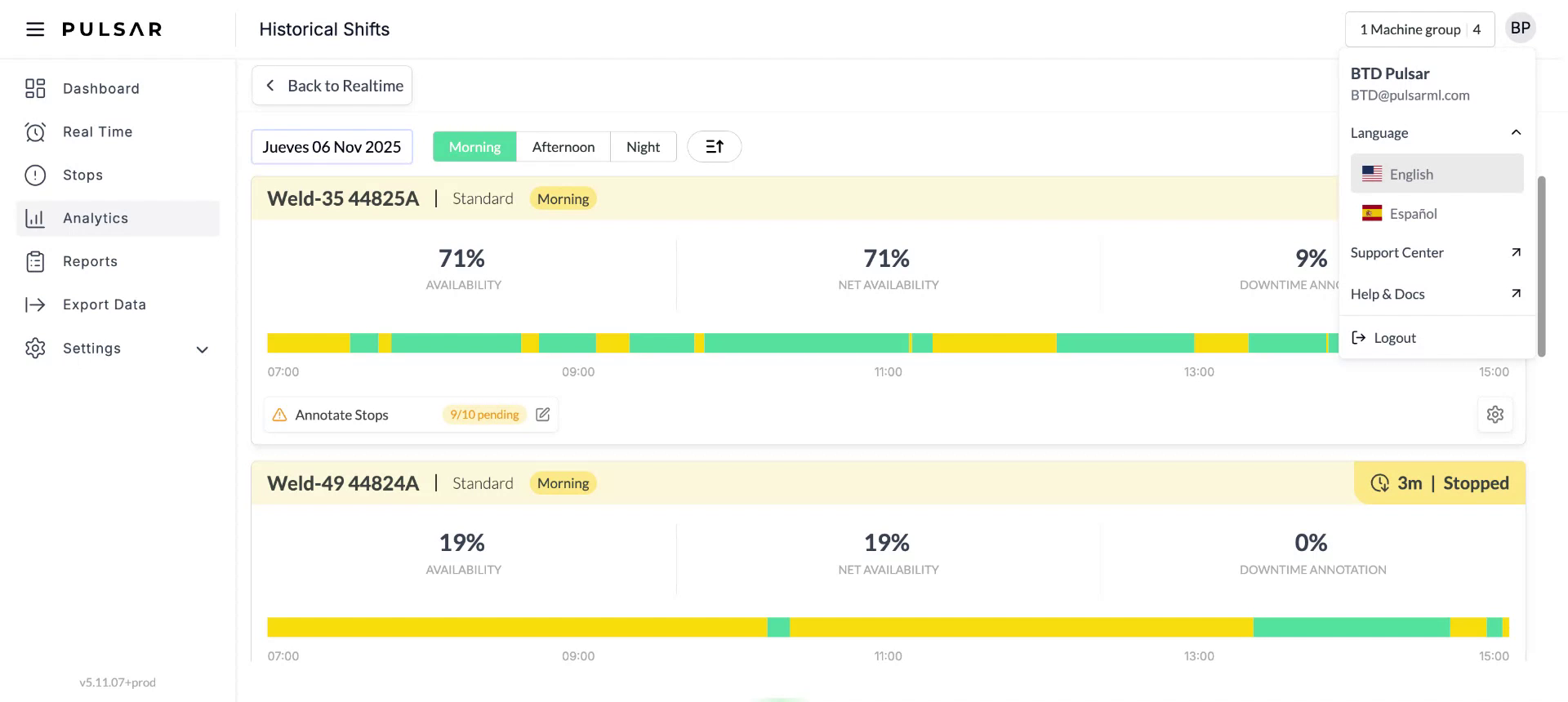
Task: Click the Help & Docs arrow icon
Action: tap(1516, 294)
